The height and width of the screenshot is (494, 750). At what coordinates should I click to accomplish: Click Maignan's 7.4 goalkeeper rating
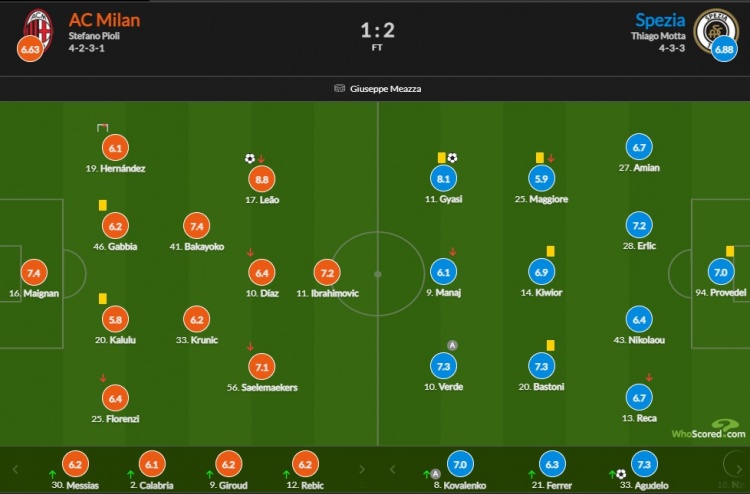[x=34, y=273]
